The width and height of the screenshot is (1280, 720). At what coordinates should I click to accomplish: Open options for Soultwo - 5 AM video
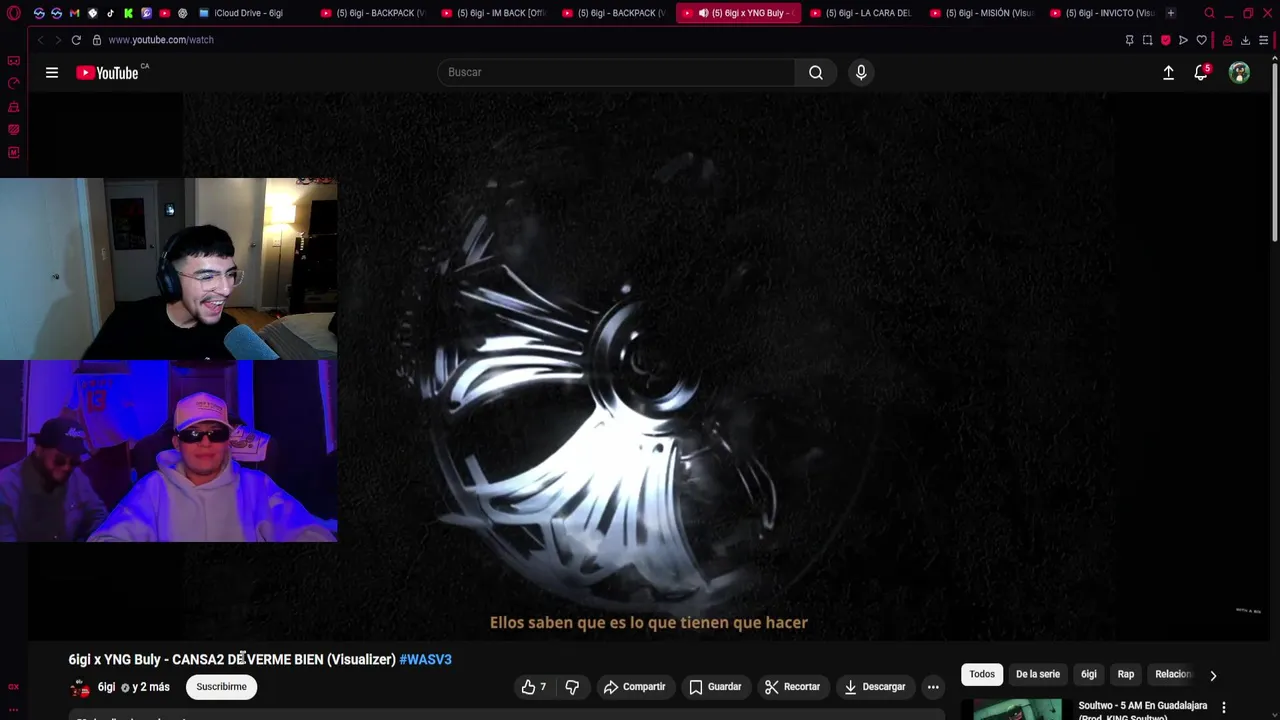[1224, 707]
